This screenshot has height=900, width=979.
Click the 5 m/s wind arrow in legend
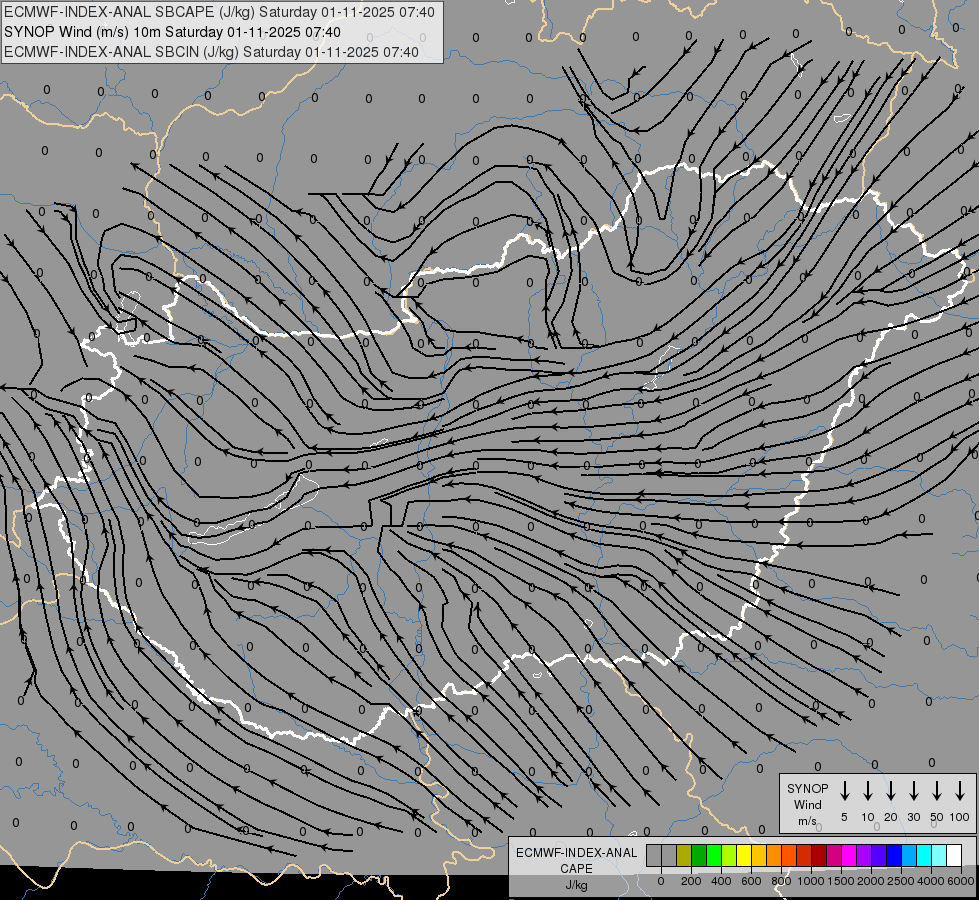click(x=844, y=790)
